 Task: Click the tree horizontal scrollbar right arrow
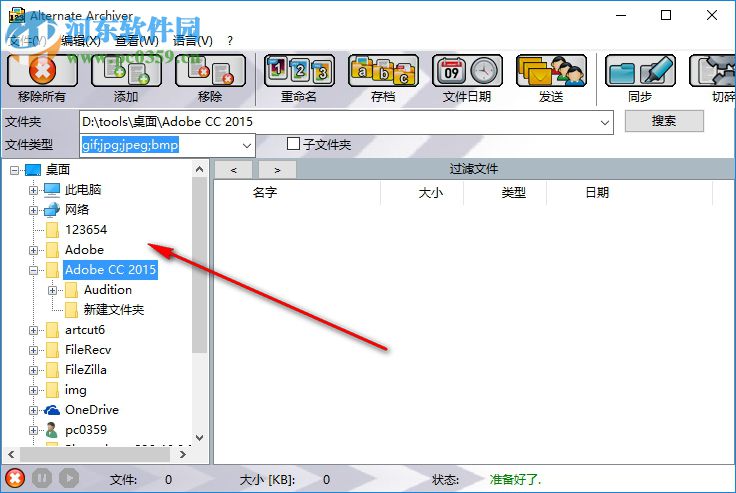(183, 454)
